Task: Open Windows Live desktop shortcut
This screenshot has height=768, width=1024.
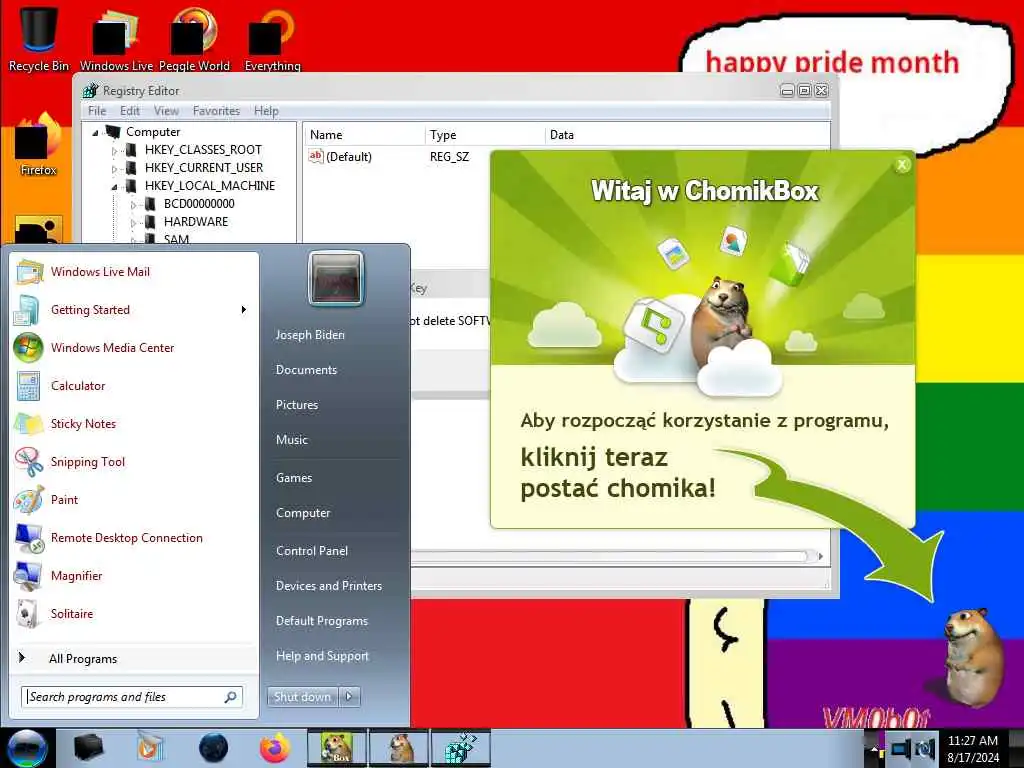Action: [116, 38]
